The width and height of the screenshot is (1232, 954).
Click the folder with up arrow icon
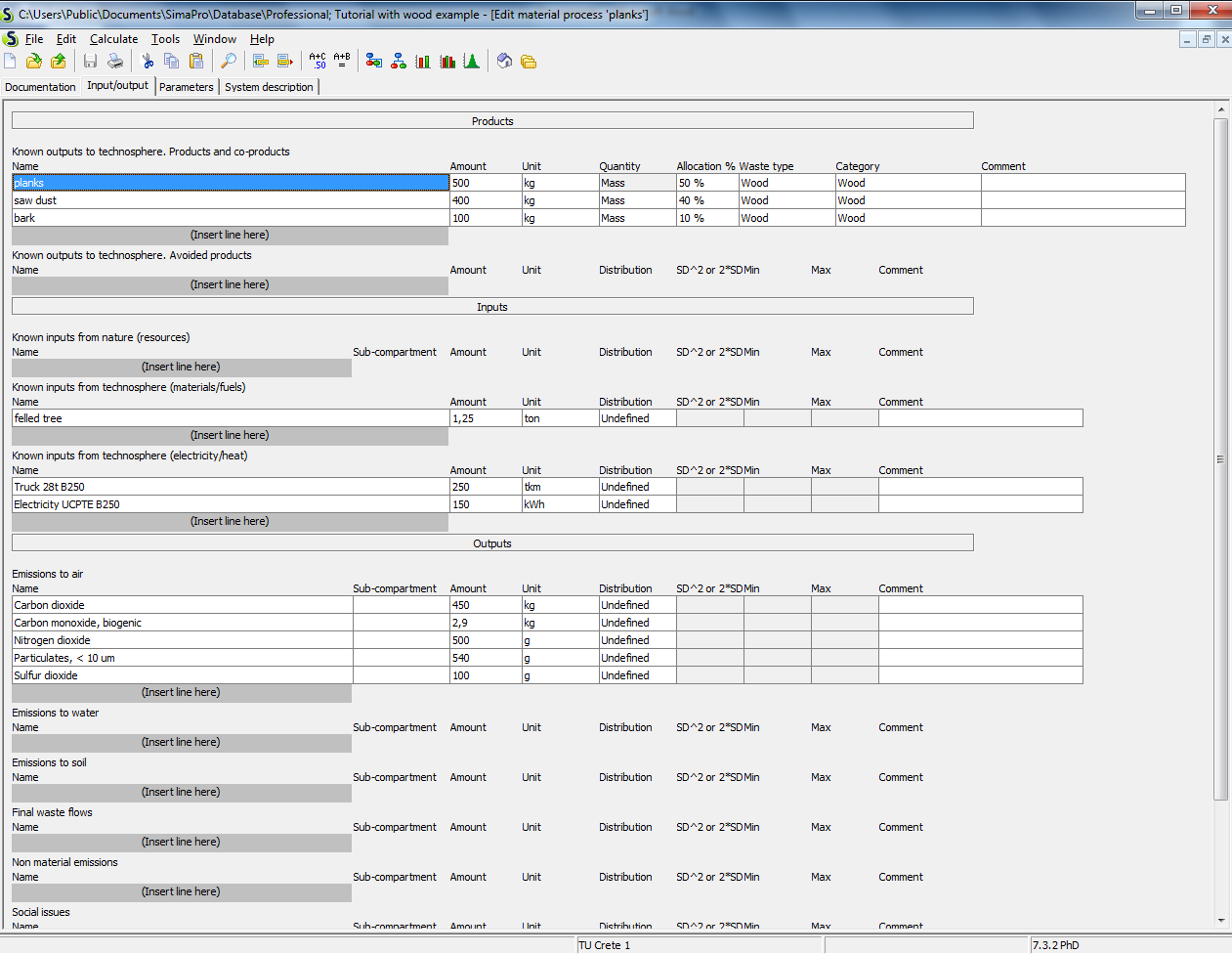(59, 62)
